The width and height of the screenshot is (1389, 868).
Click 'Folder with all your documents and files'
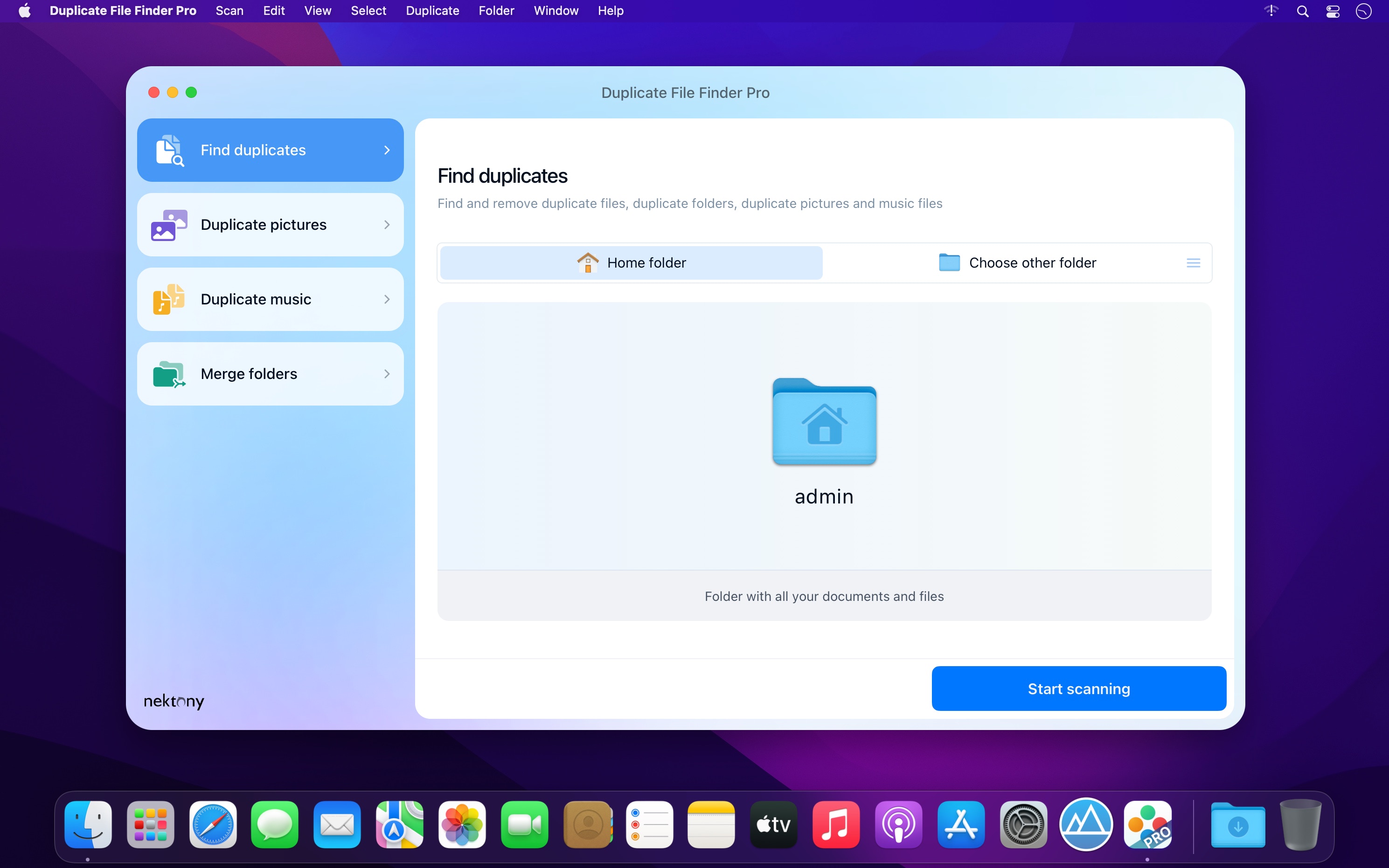(x=824, y=596)
